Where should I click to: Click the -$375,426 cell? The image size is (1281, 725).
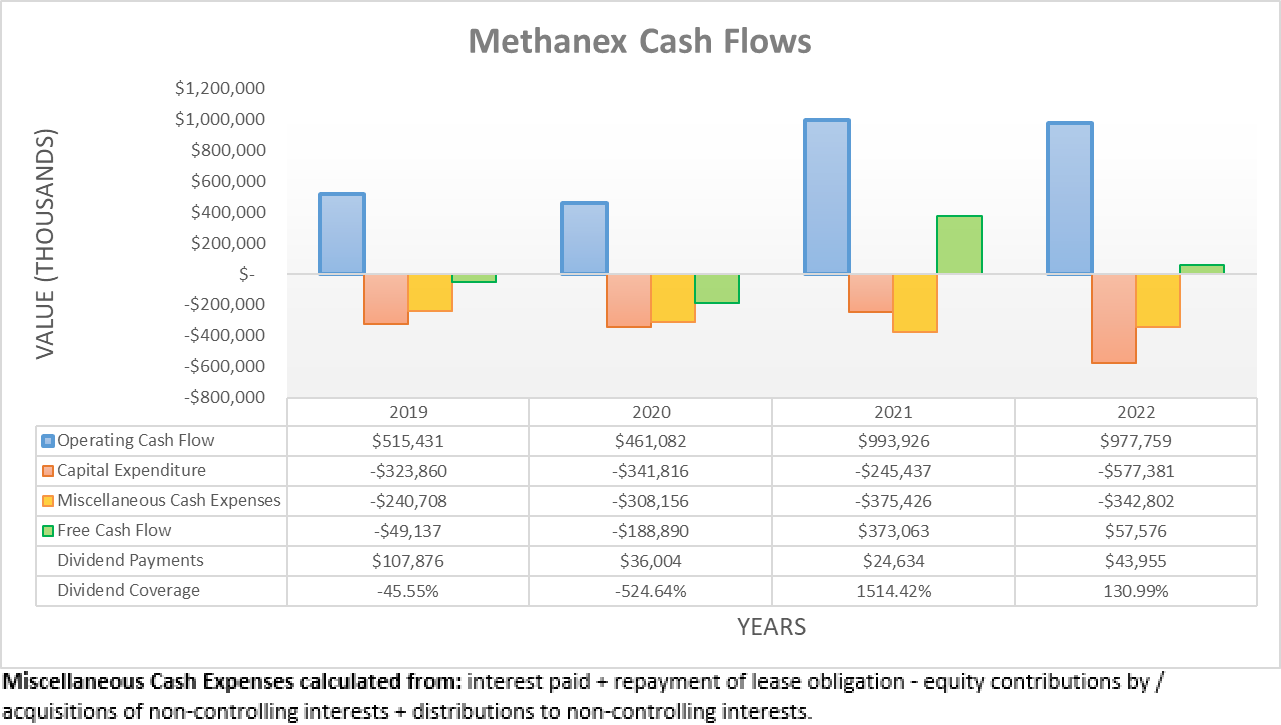893,501
